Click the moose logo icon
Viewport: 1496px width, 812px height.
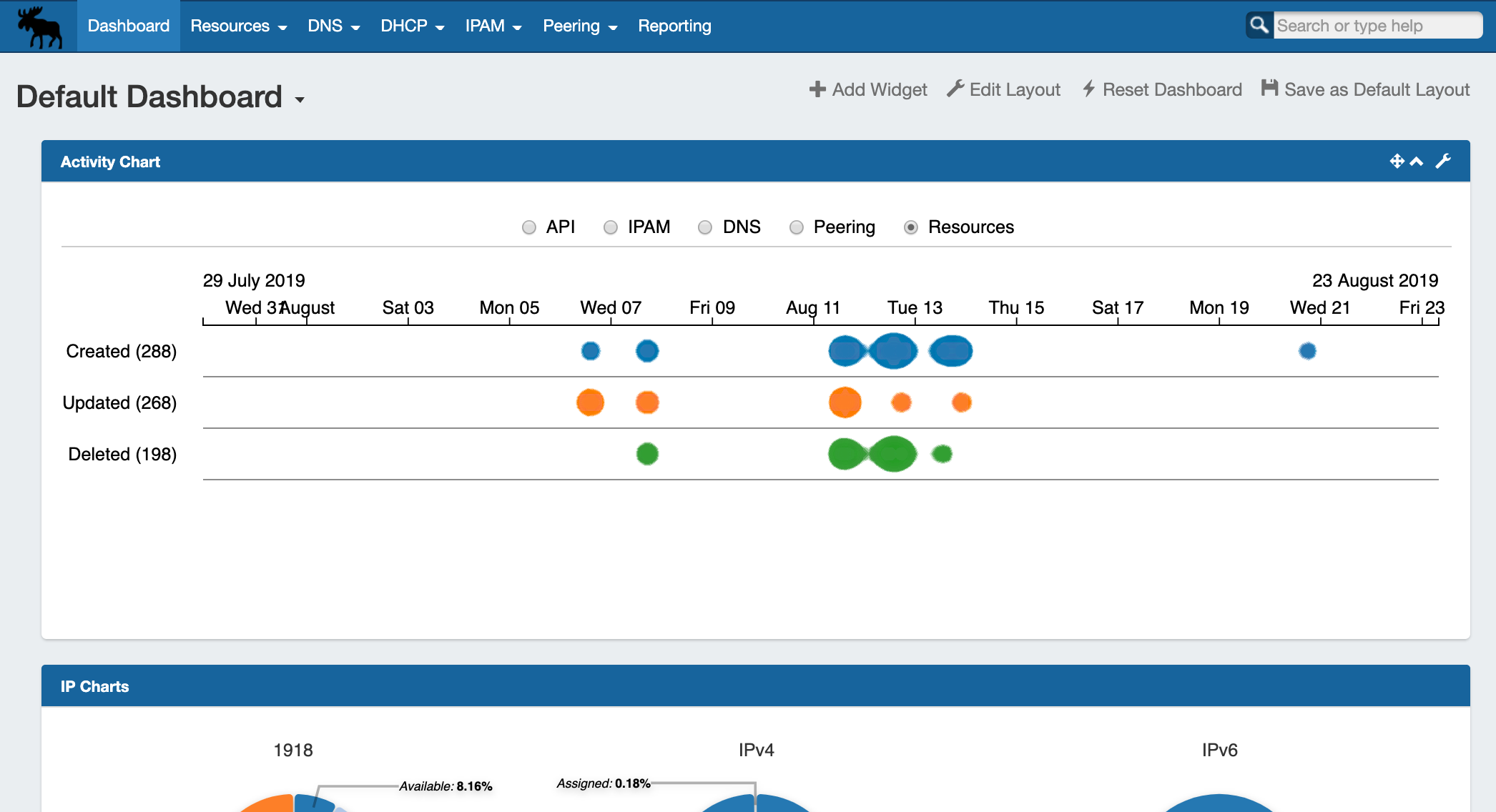click(x=39, y=27)
